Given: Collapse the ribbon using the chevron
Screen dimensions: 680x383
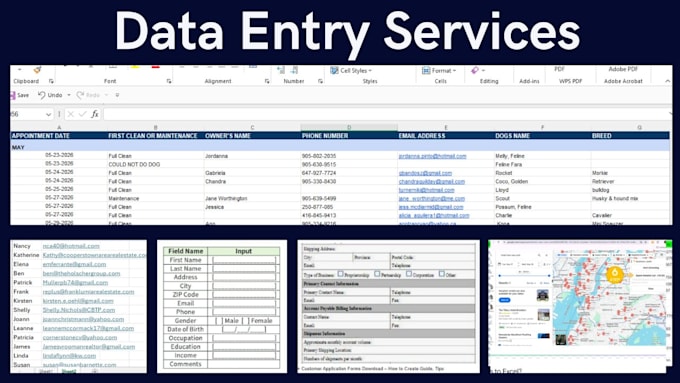Looking at the screenshot, I should pos(667,81).
